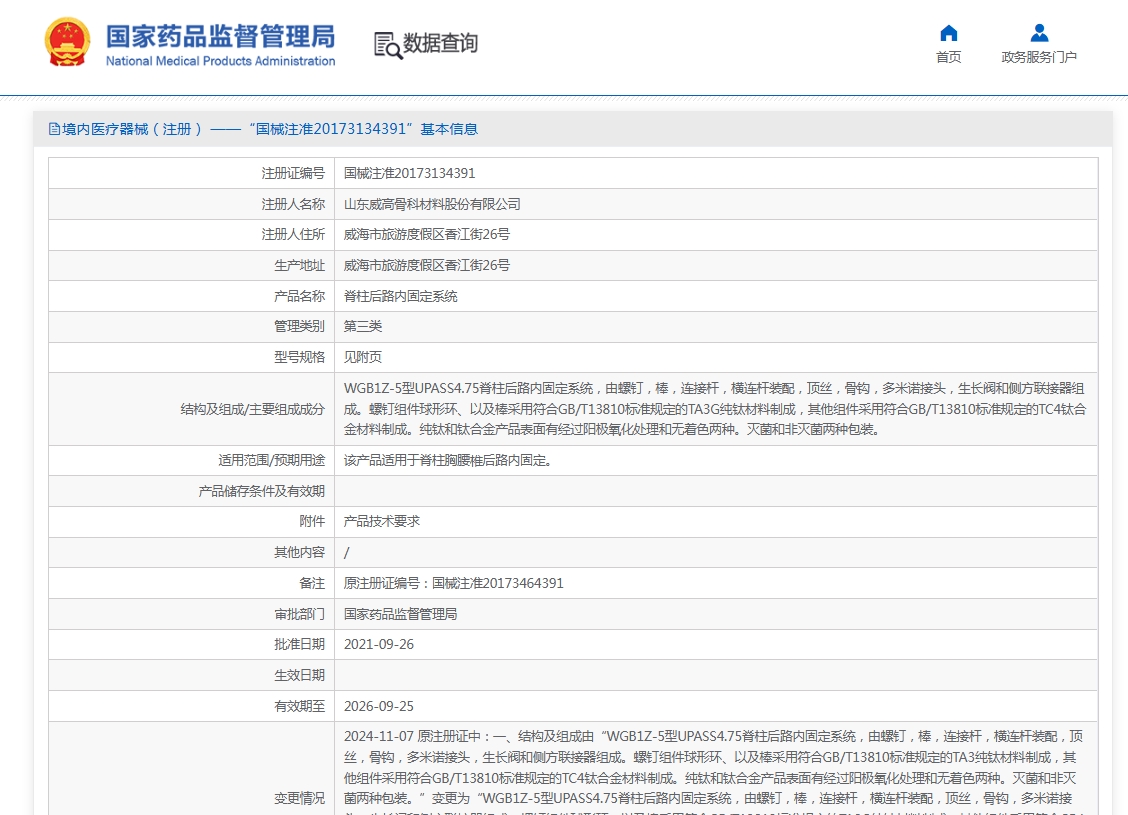Click the 注册人住所 label
1128x815 pixels.
(x=293, y=235)
